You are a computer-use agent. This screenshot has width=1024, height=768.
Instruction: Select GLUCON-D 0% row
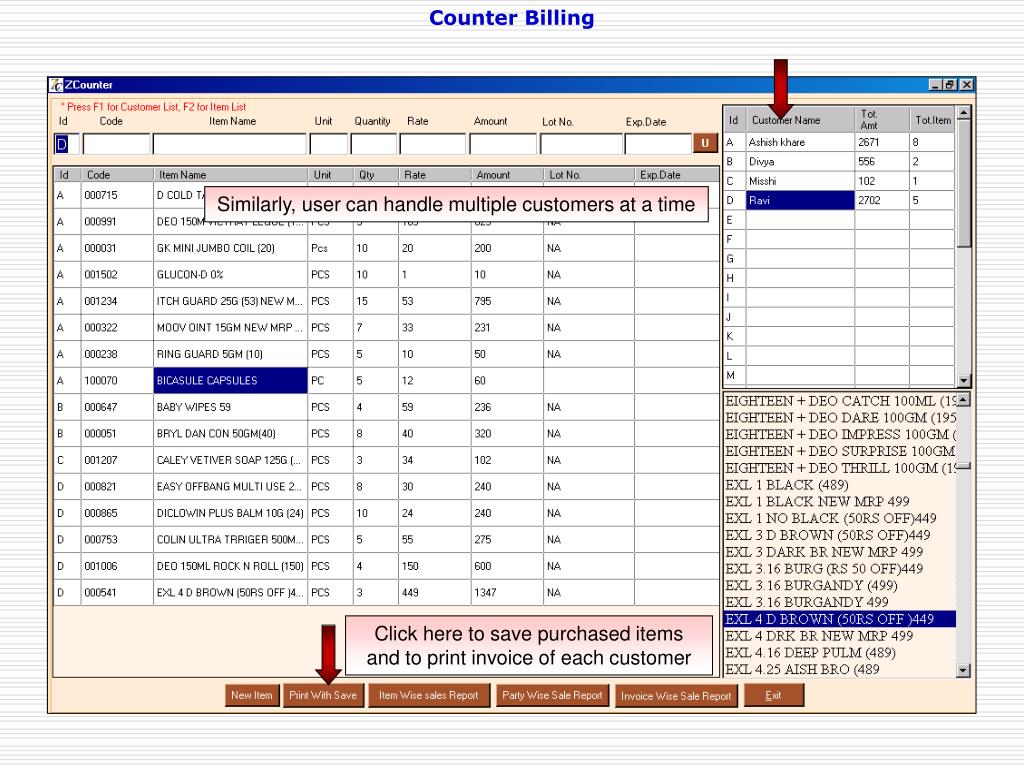pyautogui.click(x=387, y=275)
